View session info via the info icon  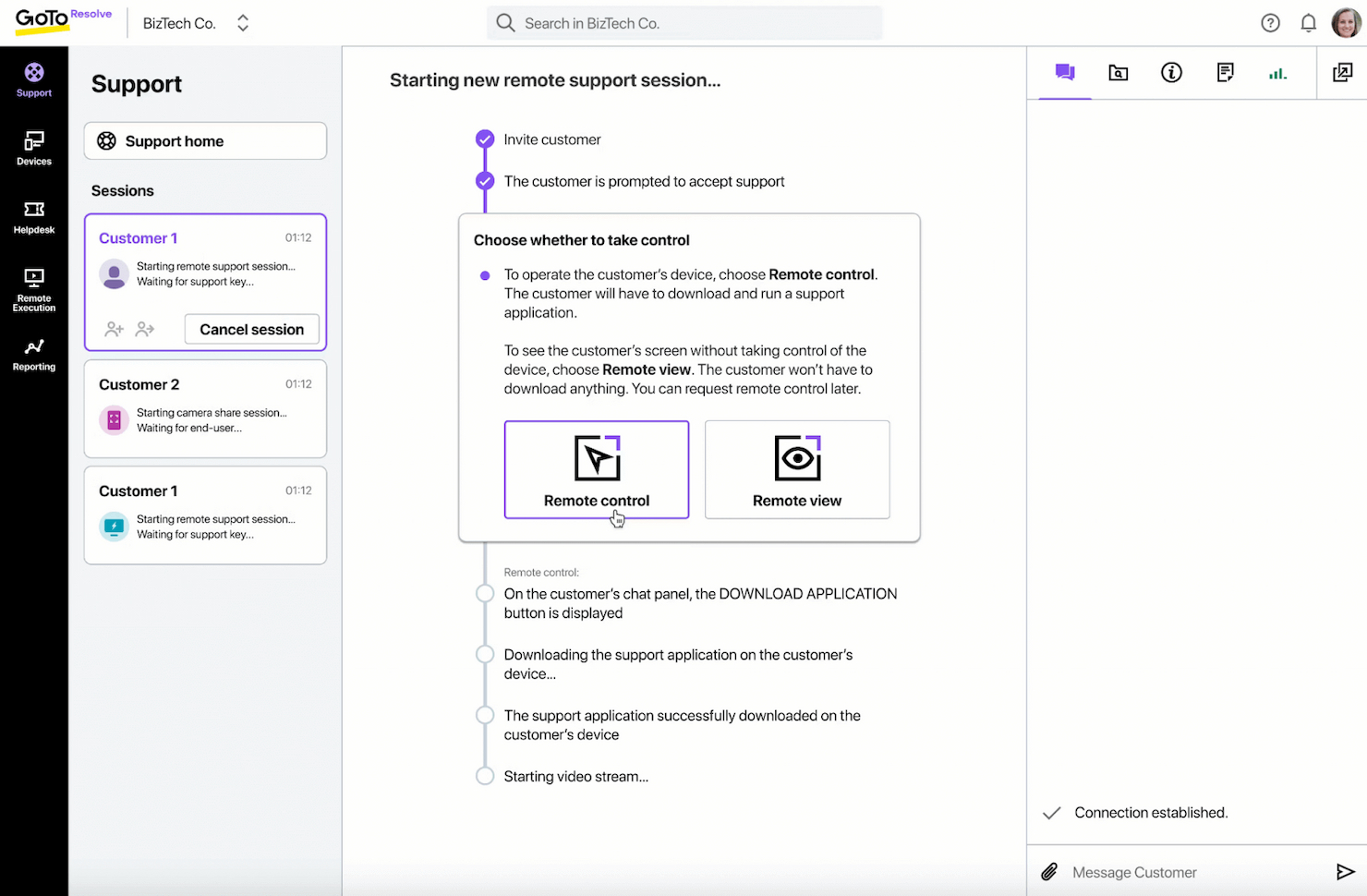point(1171,72)
